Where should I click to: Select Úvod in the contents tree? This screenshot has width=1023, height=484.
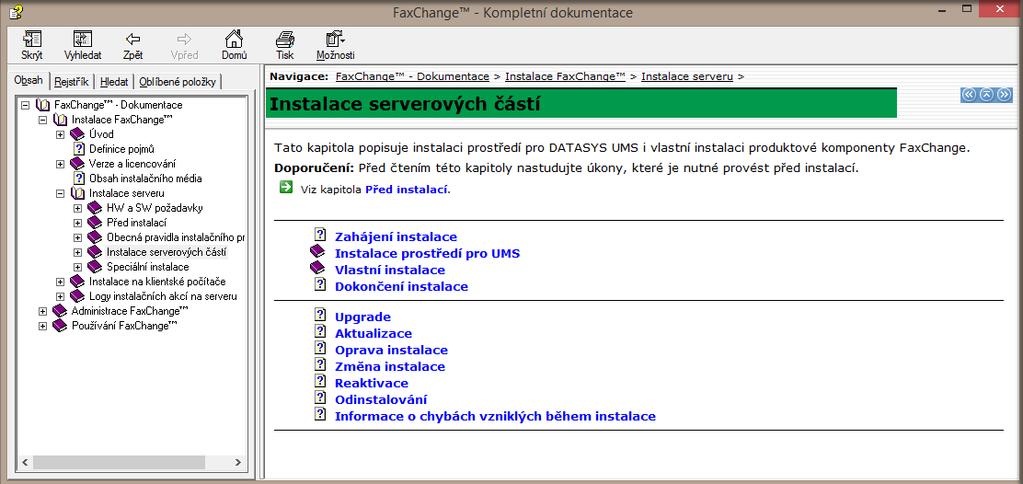101,134
